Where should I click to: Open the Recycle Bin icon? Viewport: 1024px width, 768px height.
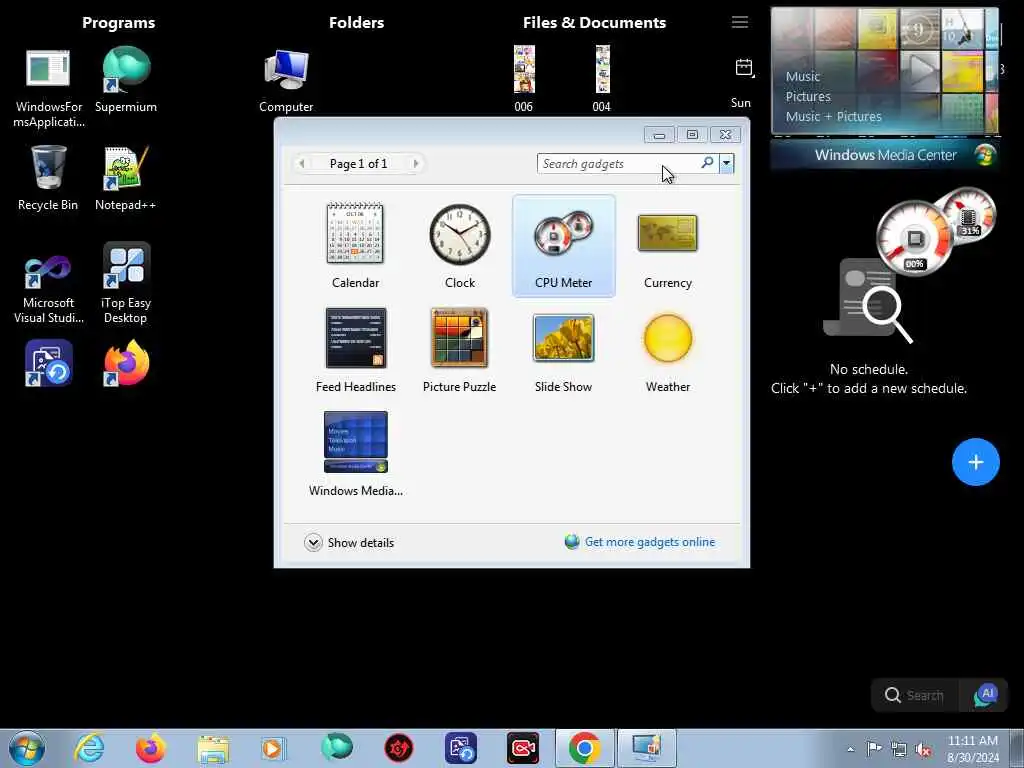(x=48, y=178)
